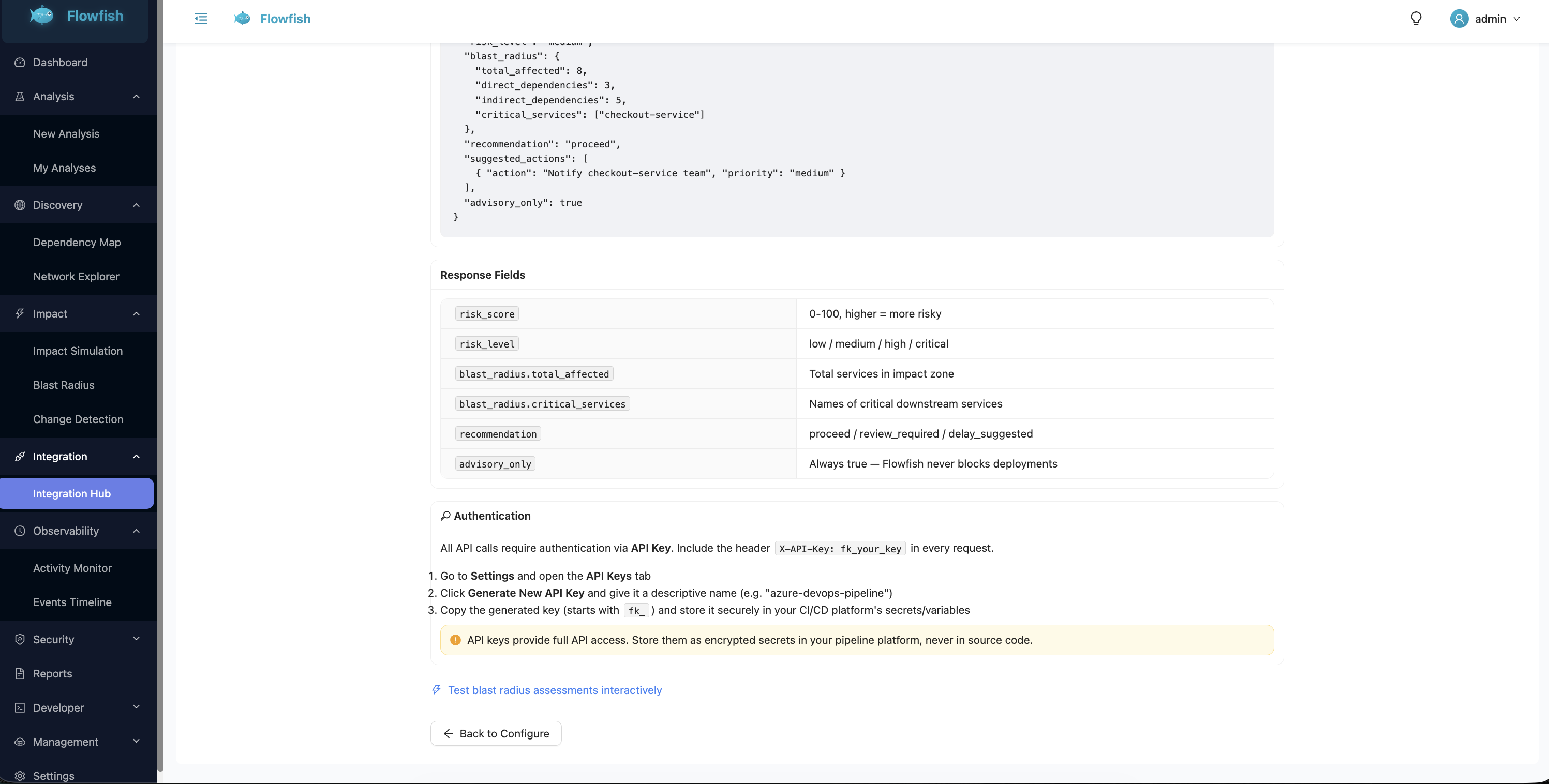Open Impact Simulation
Image resolution: width=1549 pixels, height=784 pixels.
pos(77,351)
